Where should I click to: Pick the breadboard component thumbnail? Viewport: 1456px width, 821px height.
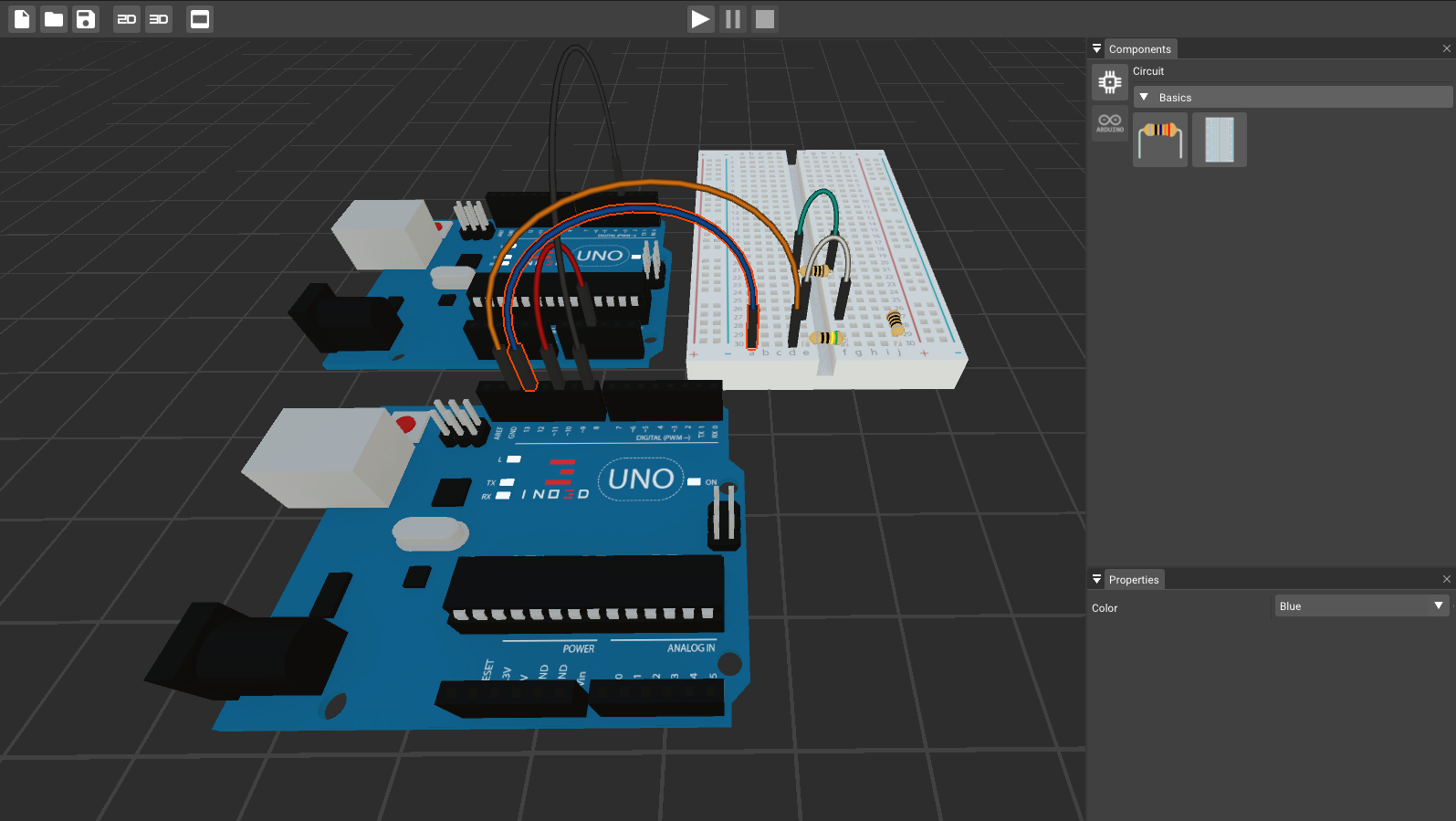pos(1220,140)
